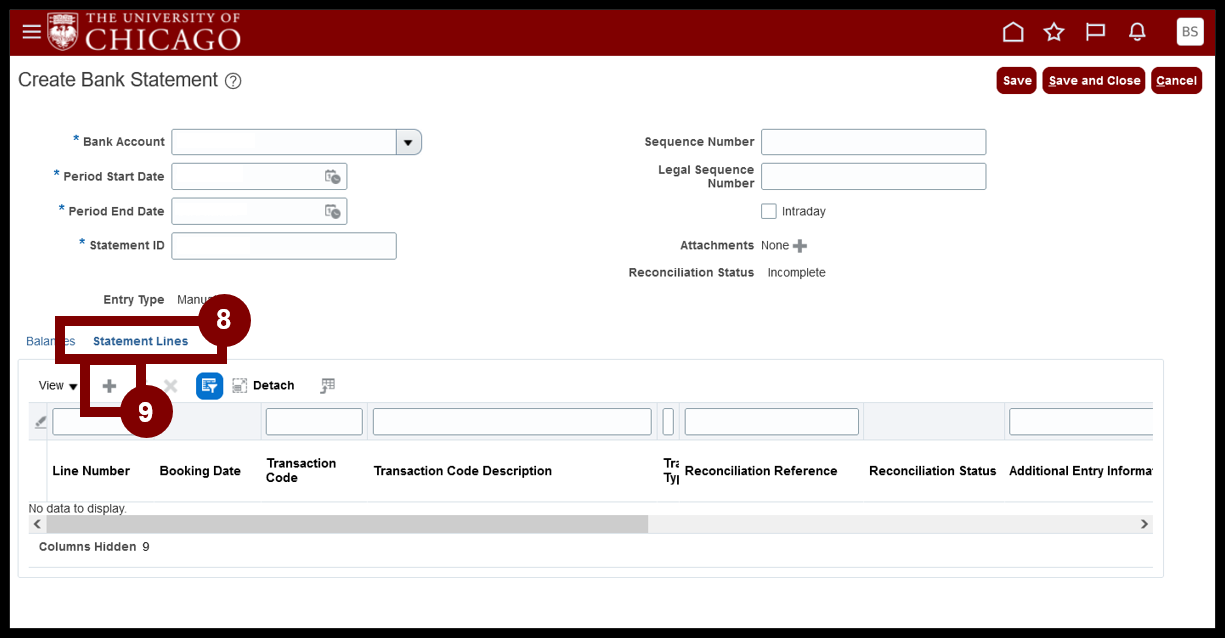The height and width of the screenshot is (638, 1225).
Task: Sort by Transaction Code Description header
Action: tap(463, 471)
